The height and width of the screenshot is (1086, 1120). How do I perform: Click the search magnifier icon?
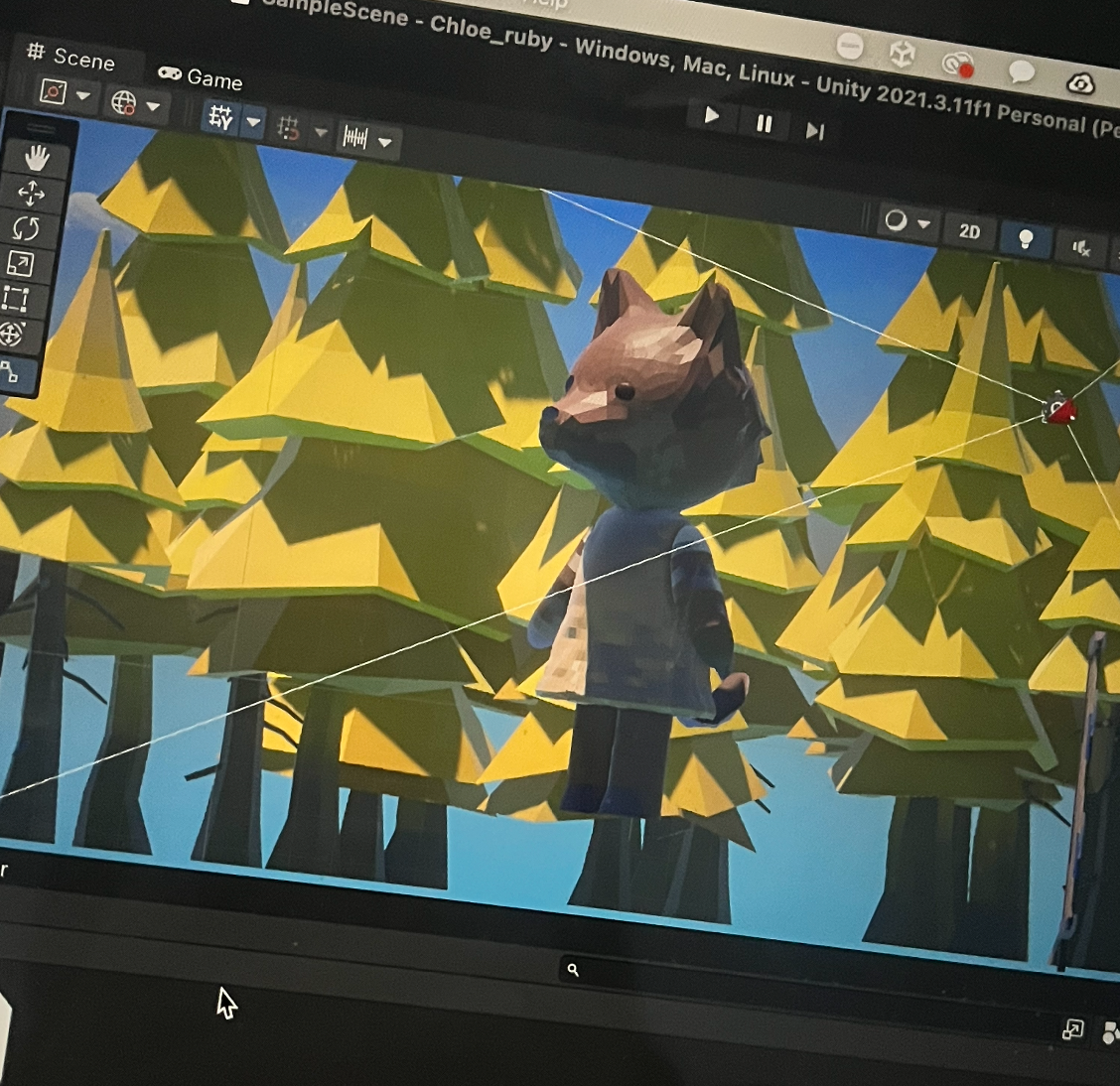573,970
